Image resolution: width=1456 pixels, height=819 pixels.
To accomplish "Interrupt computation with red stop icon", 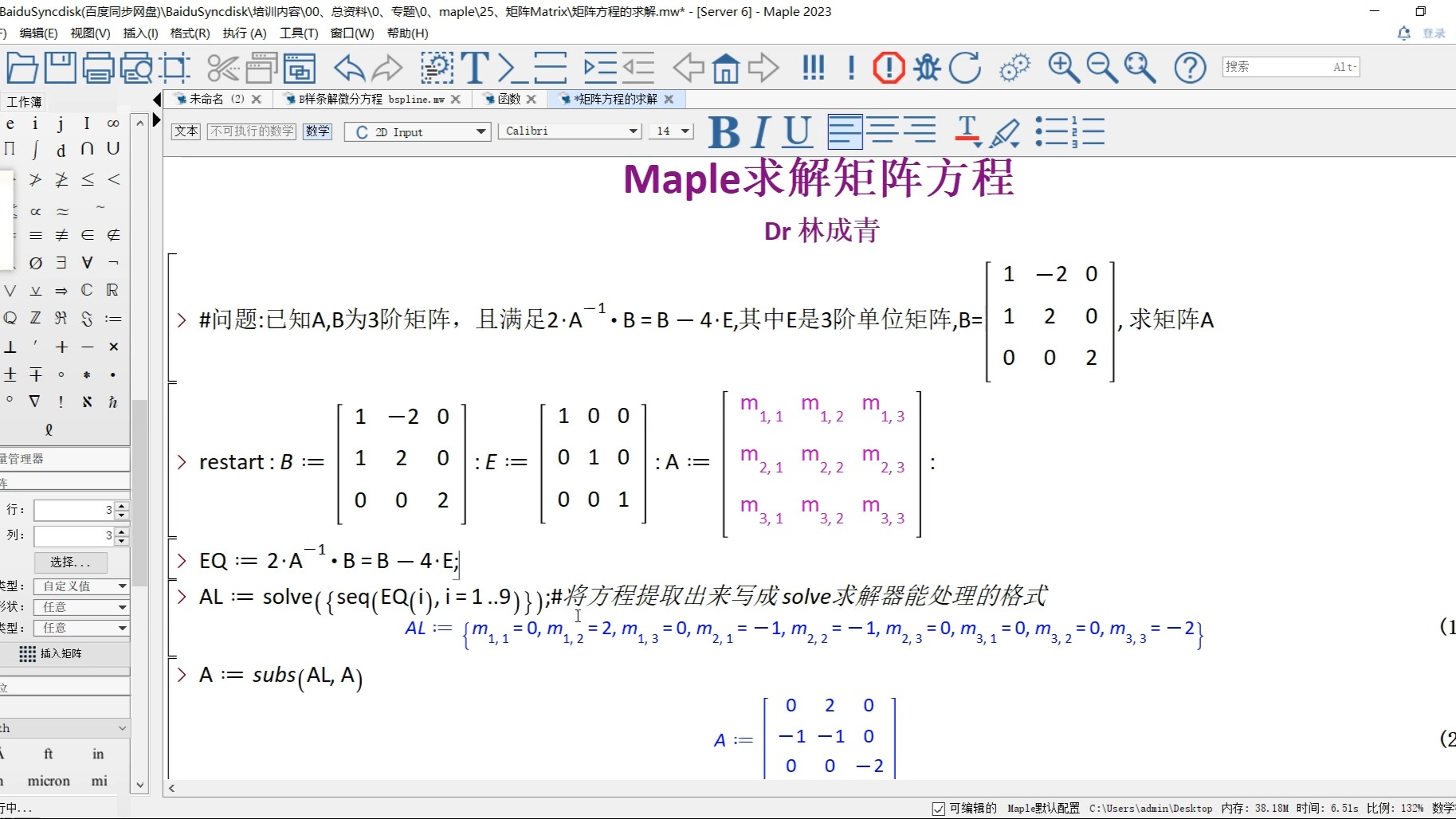I will [x=889, y=68].
